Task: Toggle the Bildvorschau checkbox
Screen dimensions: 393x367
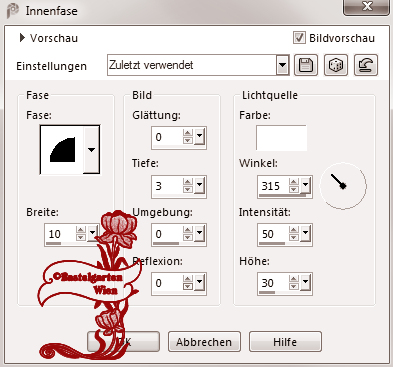Action: 299,38
